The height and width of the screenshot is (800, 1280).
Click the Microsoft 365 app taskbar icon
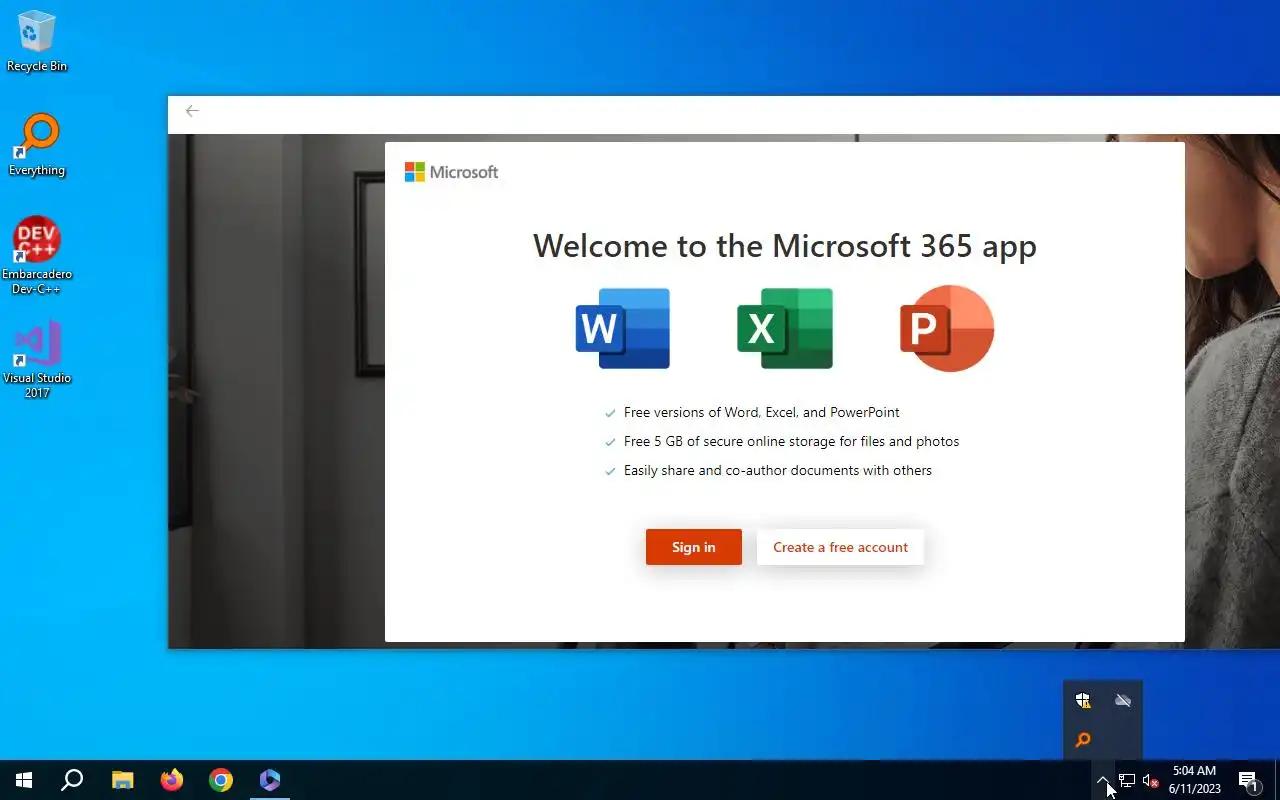270,780
